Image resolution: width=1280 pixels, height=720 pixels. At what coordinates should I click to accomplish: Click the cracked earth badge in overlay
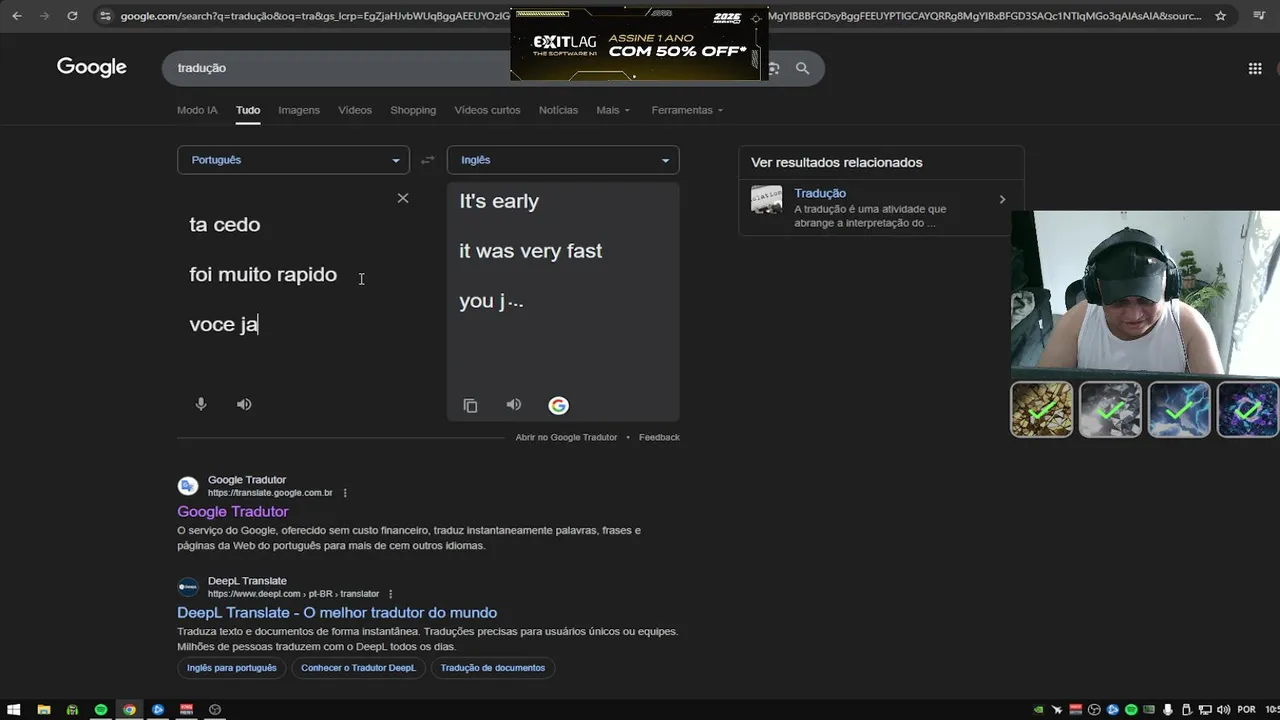pyautogui.click(x=1042, y=409)
